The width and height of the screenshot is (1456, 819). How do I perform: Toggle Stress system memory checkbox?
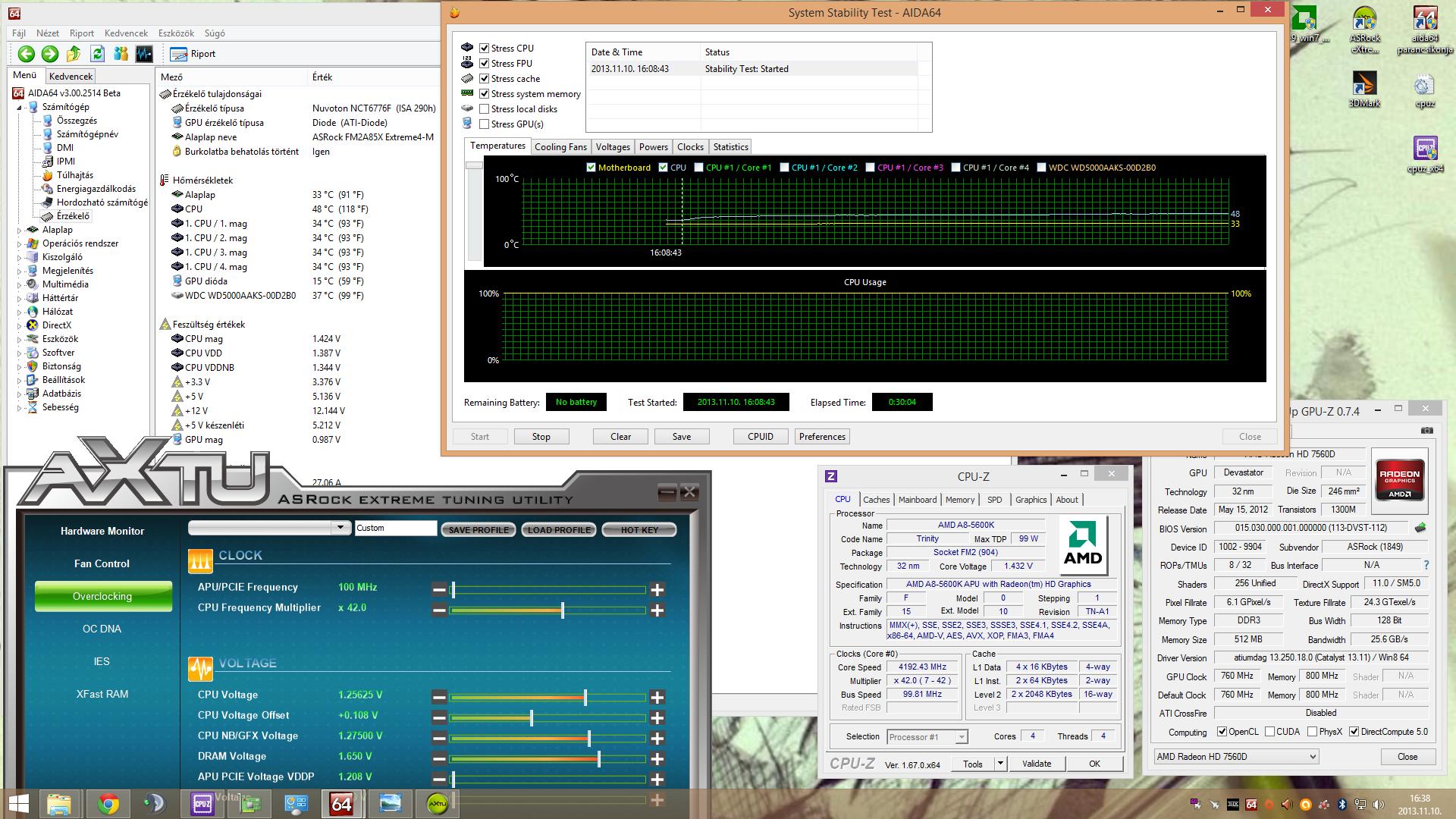tap(484, 94)
